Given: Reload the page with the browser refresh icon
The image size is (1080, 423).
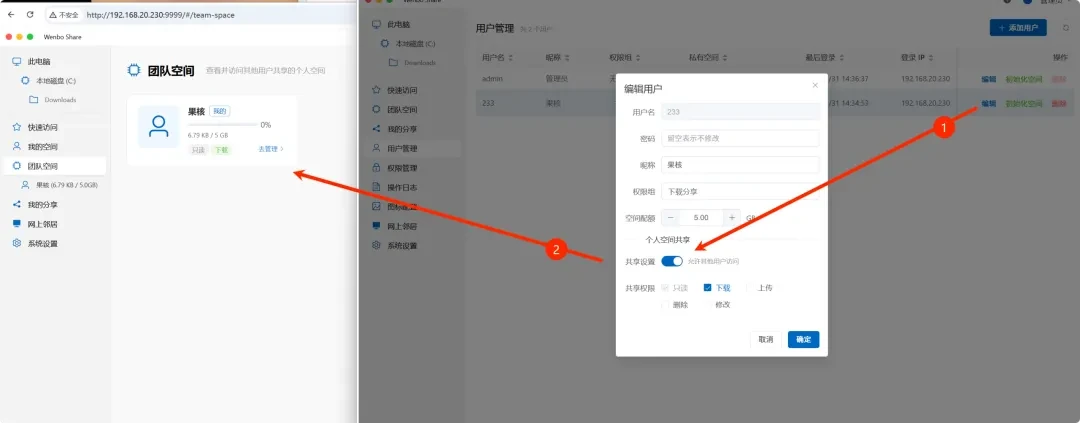Looking at the screenshot, I should coord(30,14).
